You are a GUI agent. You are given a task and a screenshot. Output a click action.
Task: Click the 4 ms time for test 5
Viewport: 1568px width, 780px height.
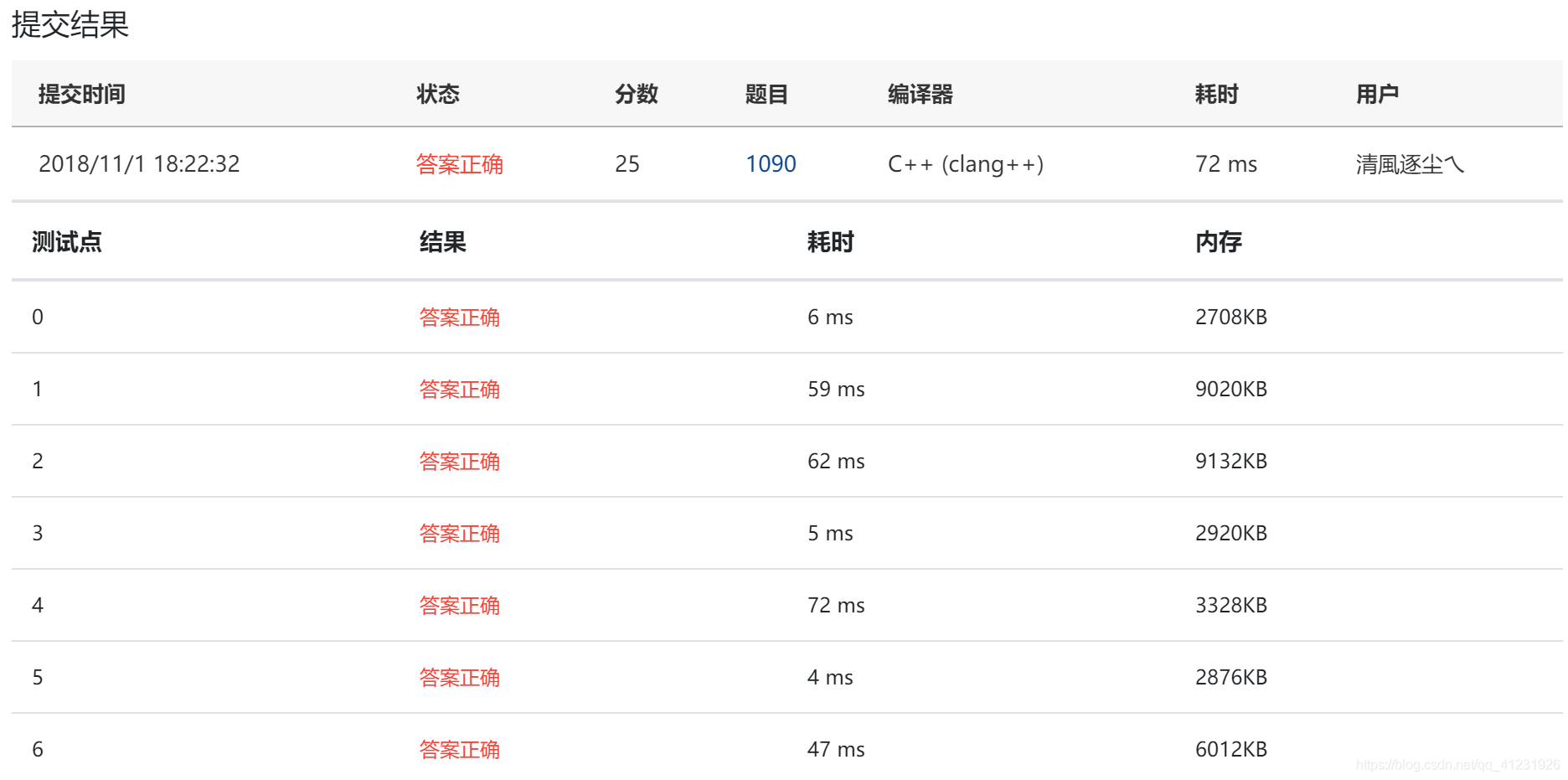[830, 678]
